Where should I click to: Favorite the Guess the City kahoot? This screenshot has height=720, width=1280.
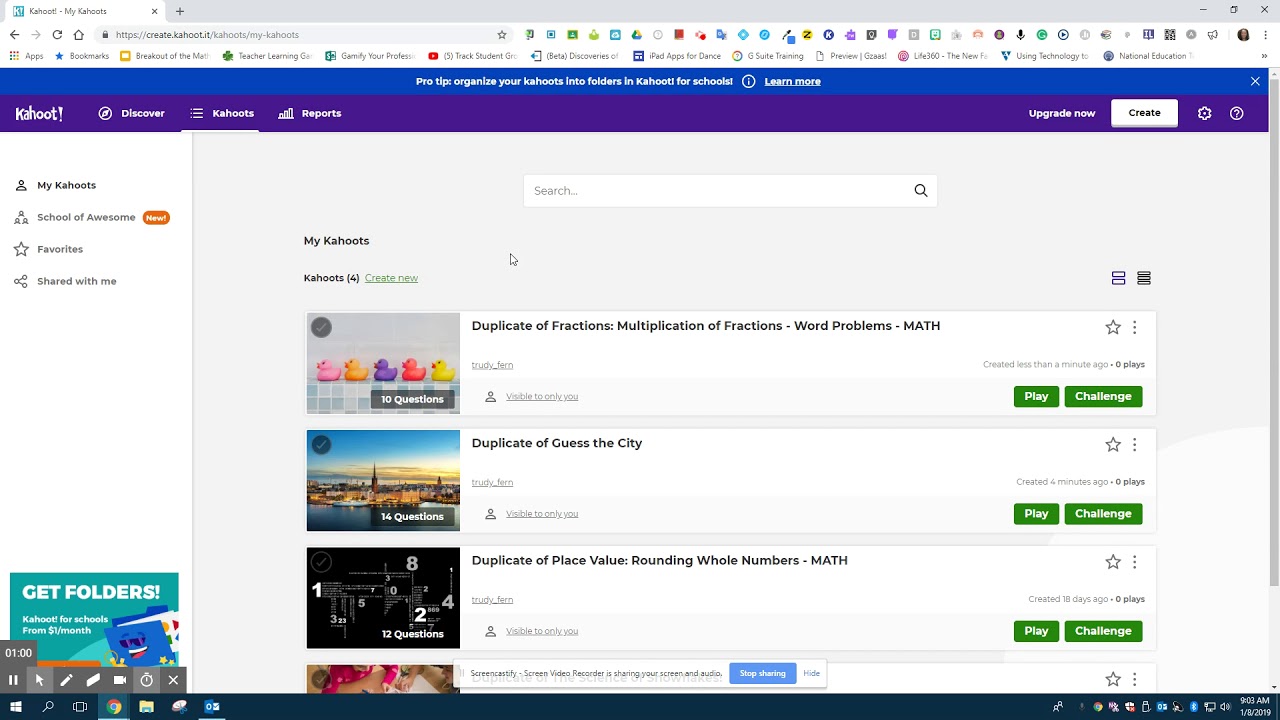[1113, 444]
